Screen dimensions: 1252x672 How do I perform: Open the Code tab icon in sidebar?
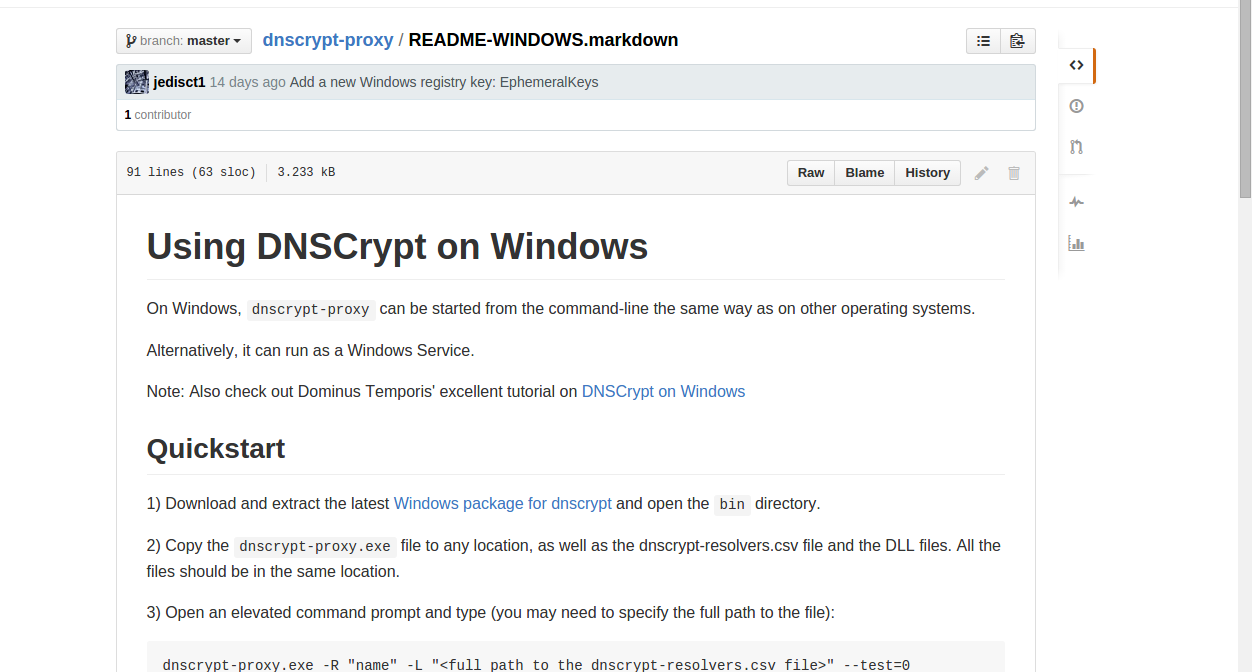coord(1076,65)
